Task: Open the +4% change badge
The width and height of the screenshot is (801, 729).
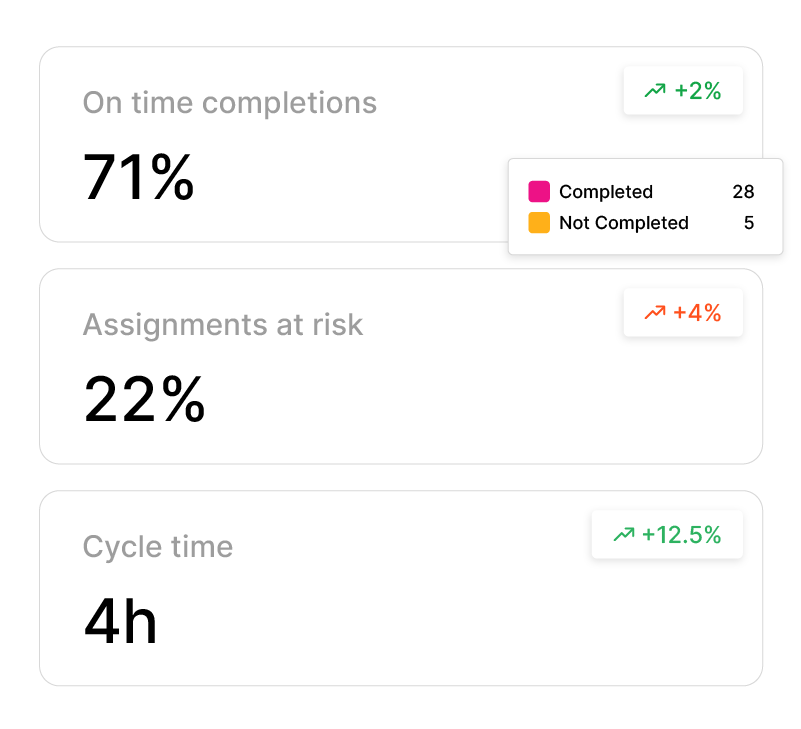Action: tap(683, 312)
